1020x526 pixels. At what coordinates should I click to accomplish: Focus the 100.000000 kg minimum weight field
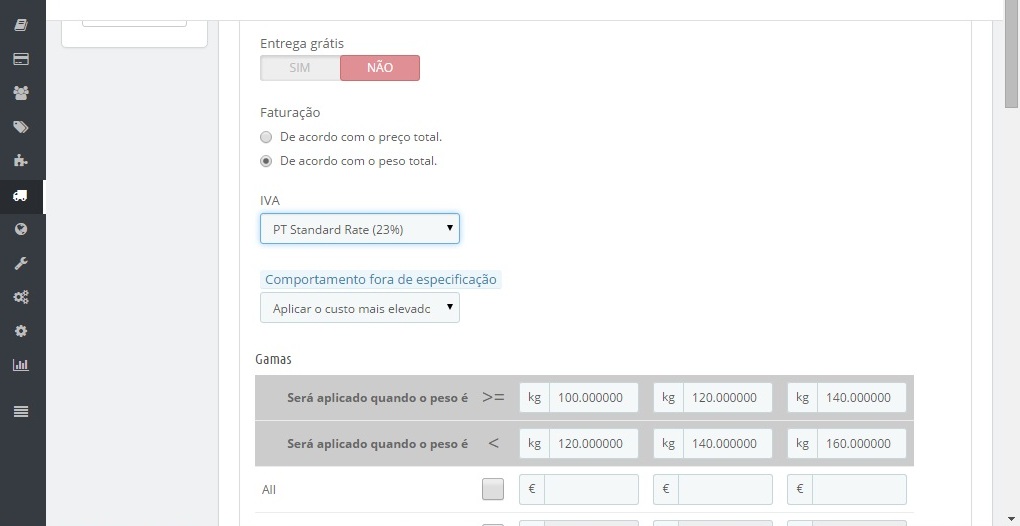point(593,397)
